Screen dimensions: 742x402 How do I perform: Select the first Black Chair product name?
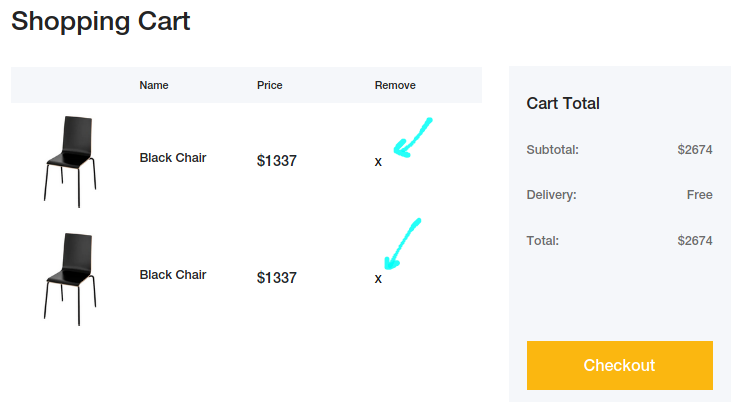173,158
